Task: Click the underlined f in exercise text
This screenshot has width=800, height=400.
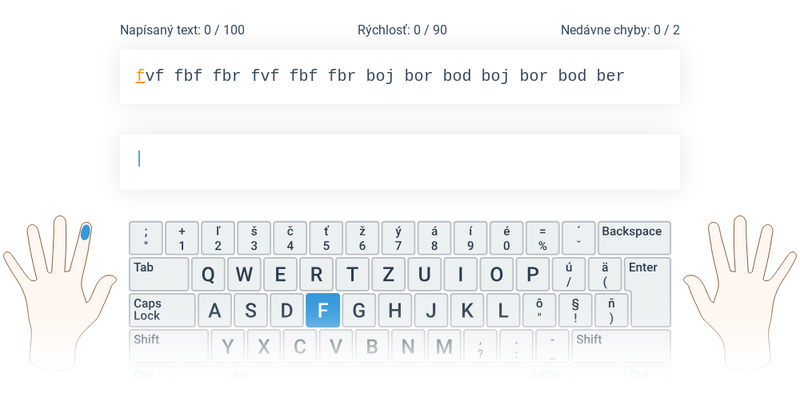Action: 140,76
